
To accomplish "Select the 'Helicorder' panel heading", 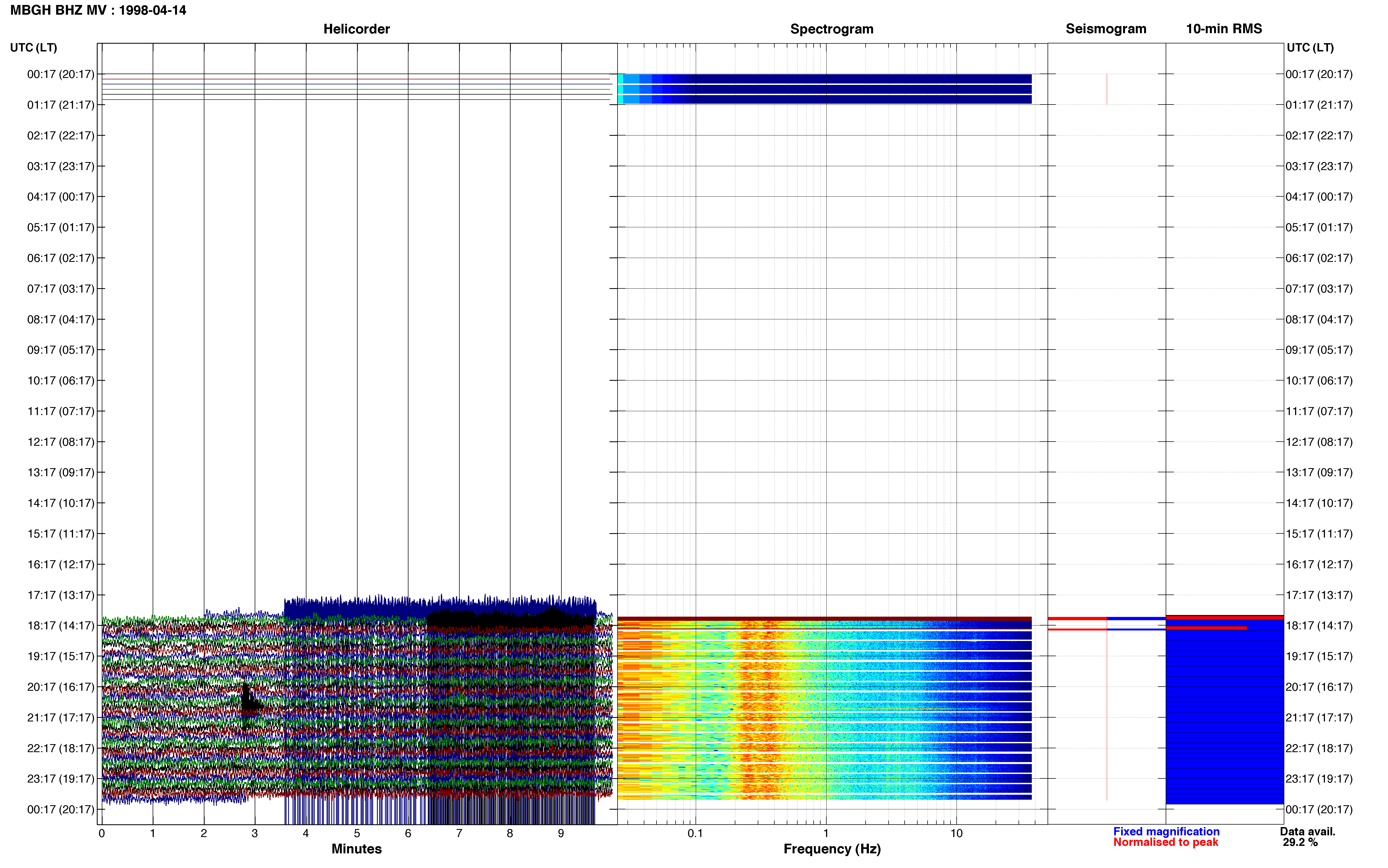I will click(356, 29).
